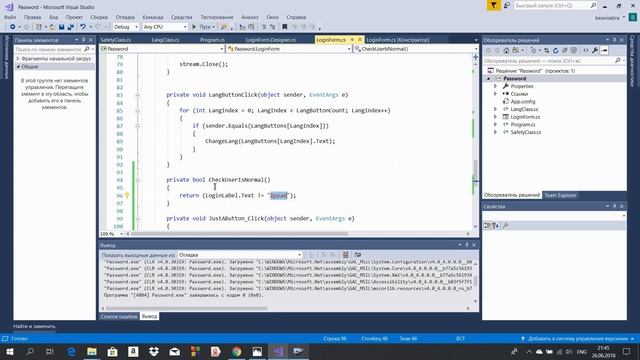Viewport: 640px width, 360px height.
Task: Click the Save All icon in the toolbar
Action: coord(71,27)
